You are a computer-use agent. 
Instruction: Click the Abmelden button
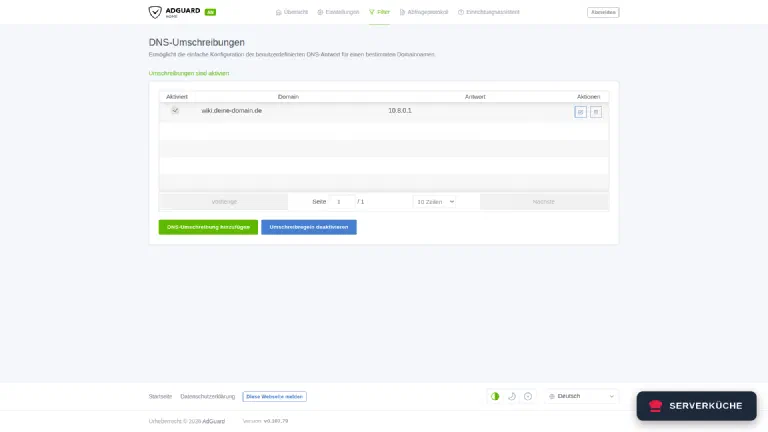pyautogui.click(x=603, y=12)
